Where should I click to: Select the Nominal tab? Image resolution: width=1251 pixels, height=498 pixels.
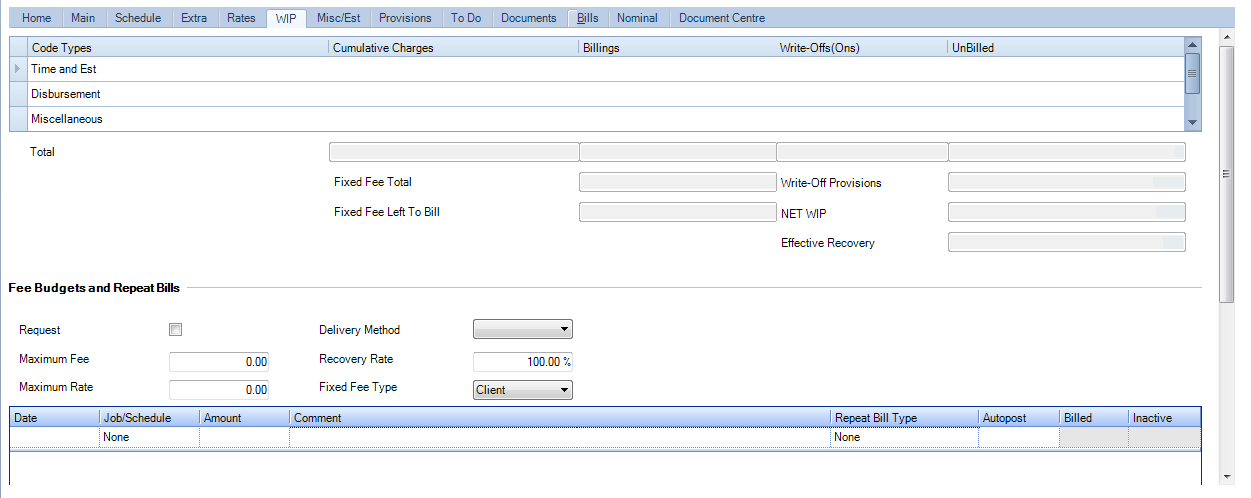pos(637,18)
